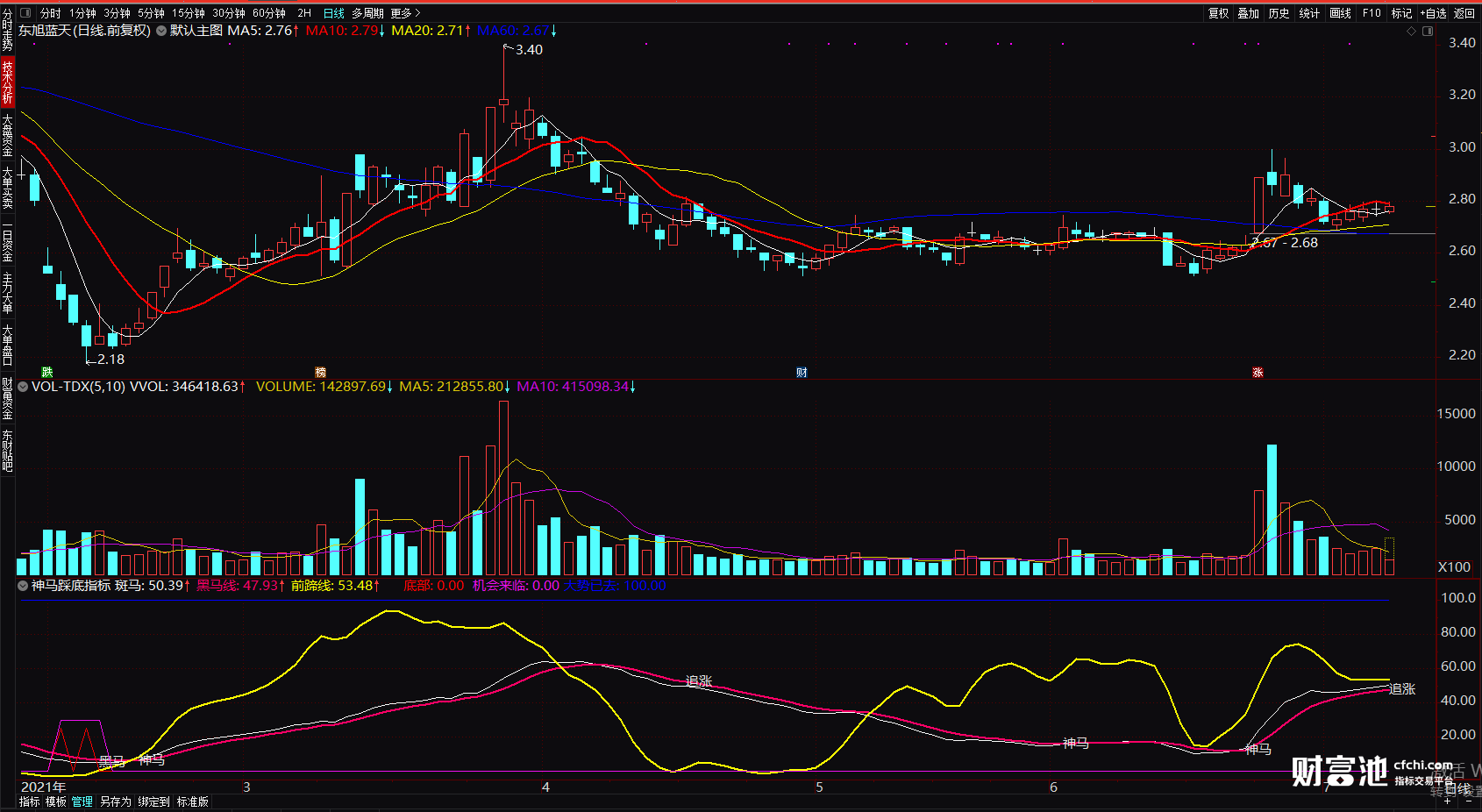Open the 大单买卖 sidebar tab
The image size is (1482, 812).
pyautogui.click(x=7, y=187)
